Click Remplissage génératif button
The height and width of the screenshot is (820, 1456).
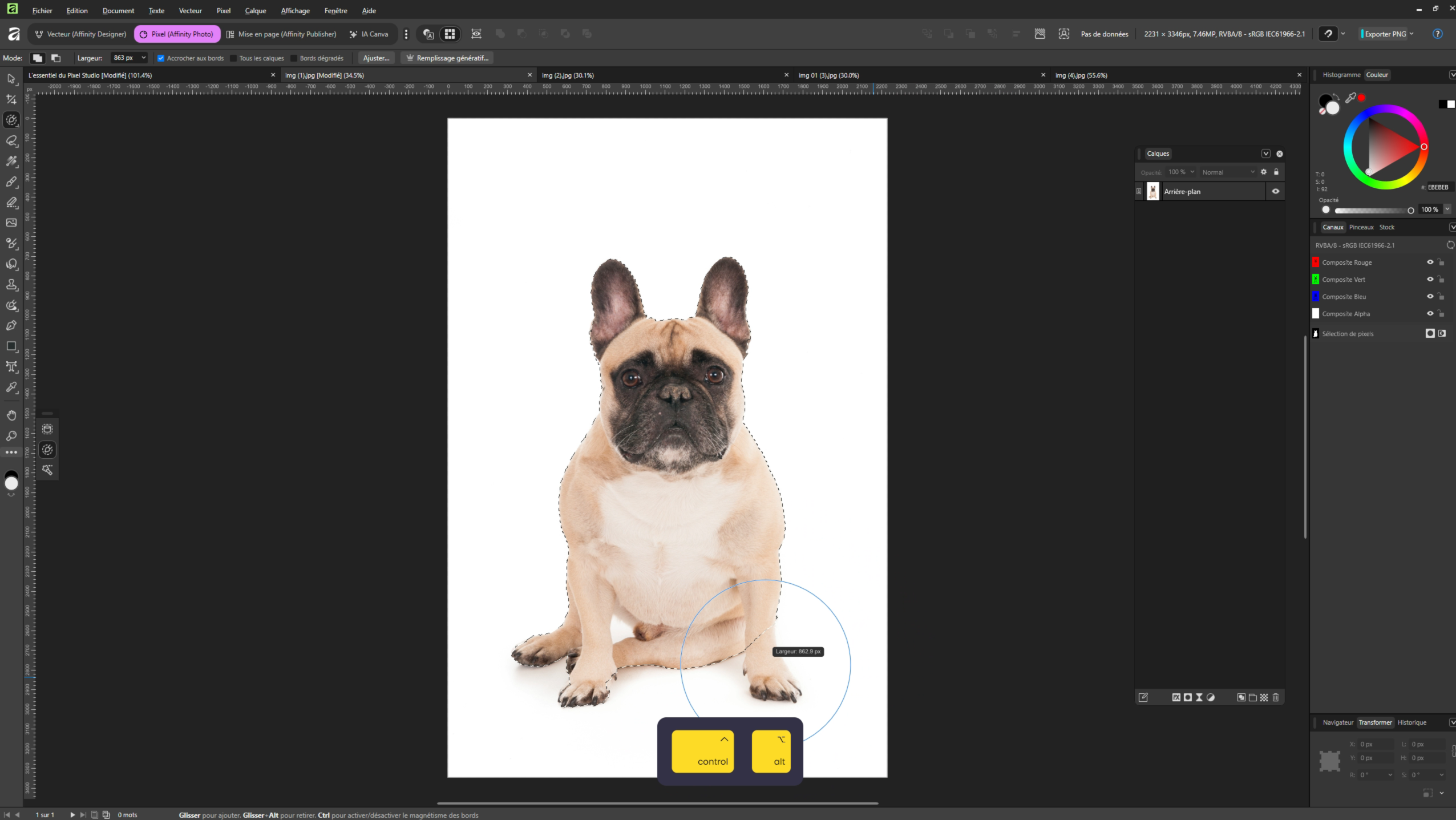(x=447, y=58)
